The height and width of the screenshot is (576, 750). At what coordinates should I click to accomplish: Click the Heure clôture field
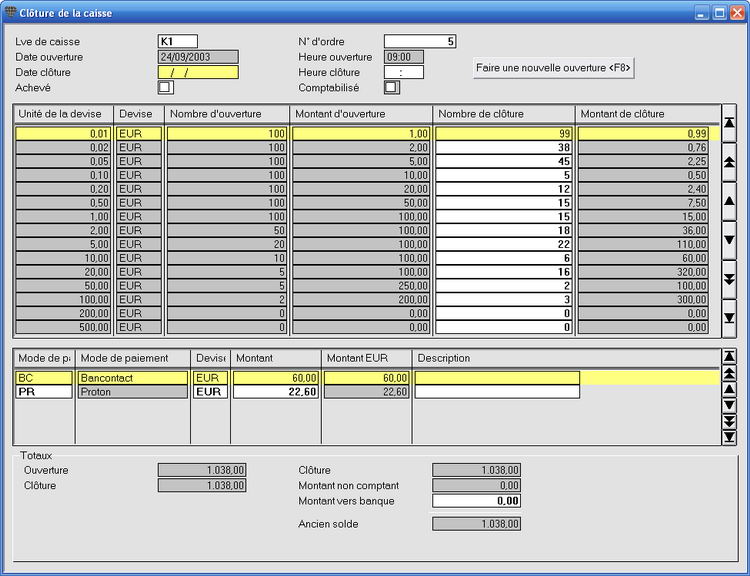pos(404,72)
